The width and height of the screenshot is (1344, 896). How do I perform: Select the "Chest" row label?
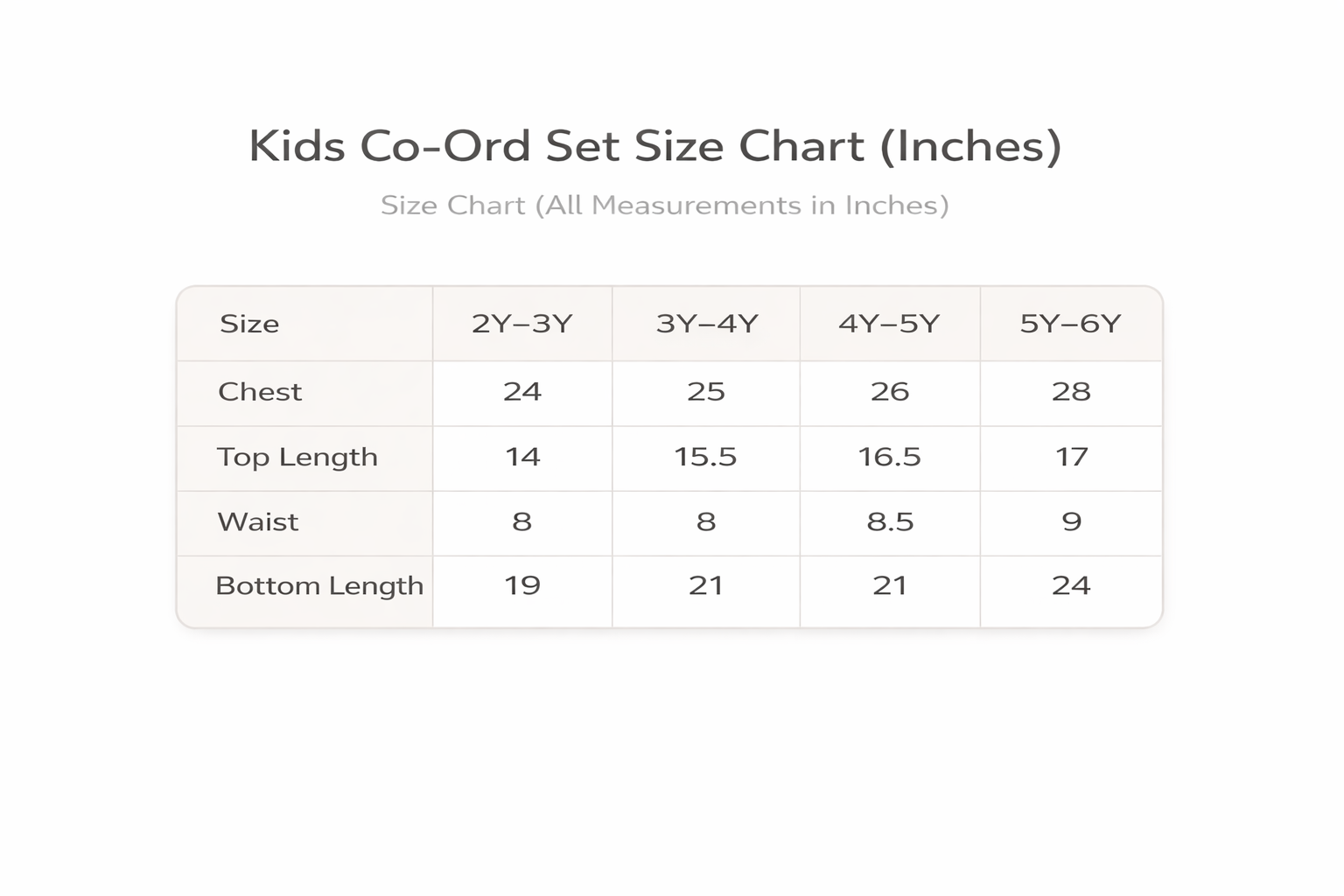(x=260, y=392)
